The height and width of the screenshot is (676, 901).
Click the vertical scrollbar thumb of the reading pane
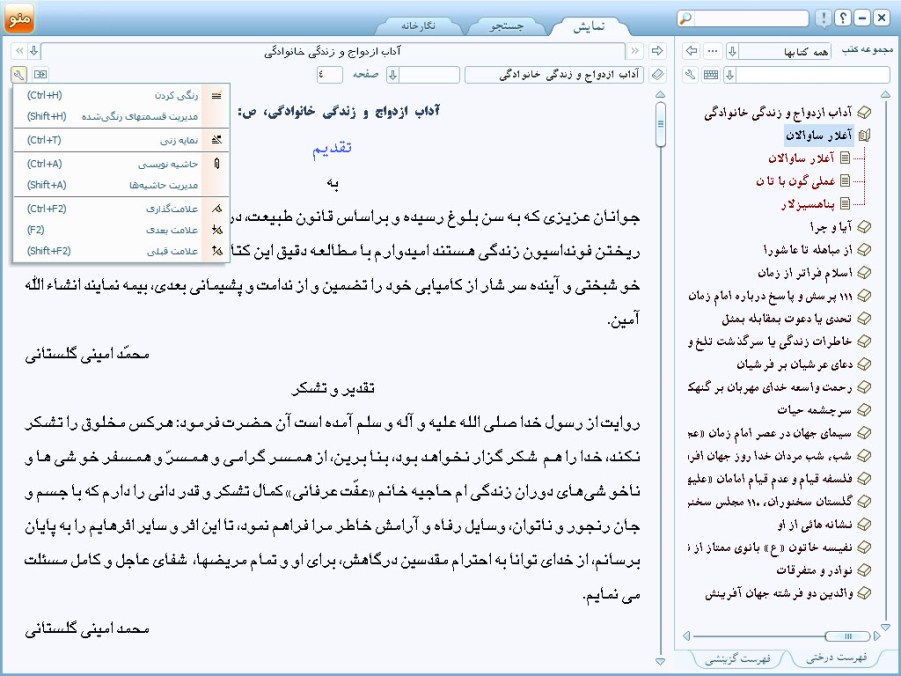(660, 124)
